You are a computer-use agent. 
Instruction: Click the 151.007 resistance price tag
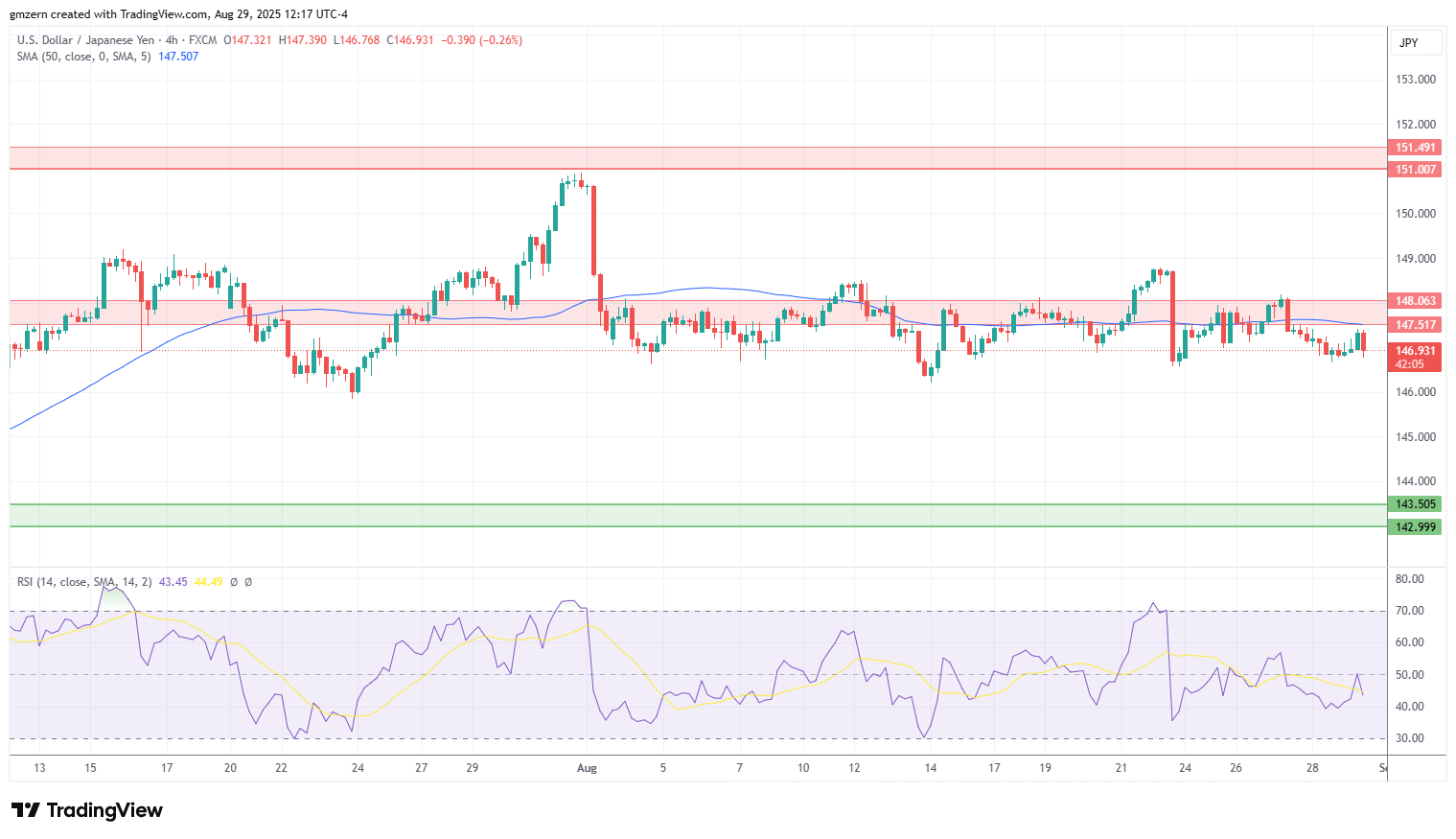pos(1415,170)
